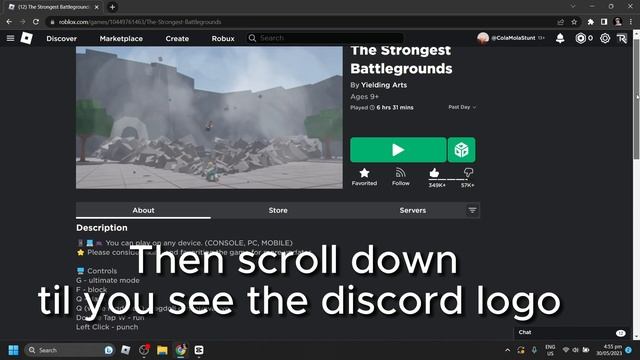Show hidden system tray icons chevron

[x=507, y=350]
